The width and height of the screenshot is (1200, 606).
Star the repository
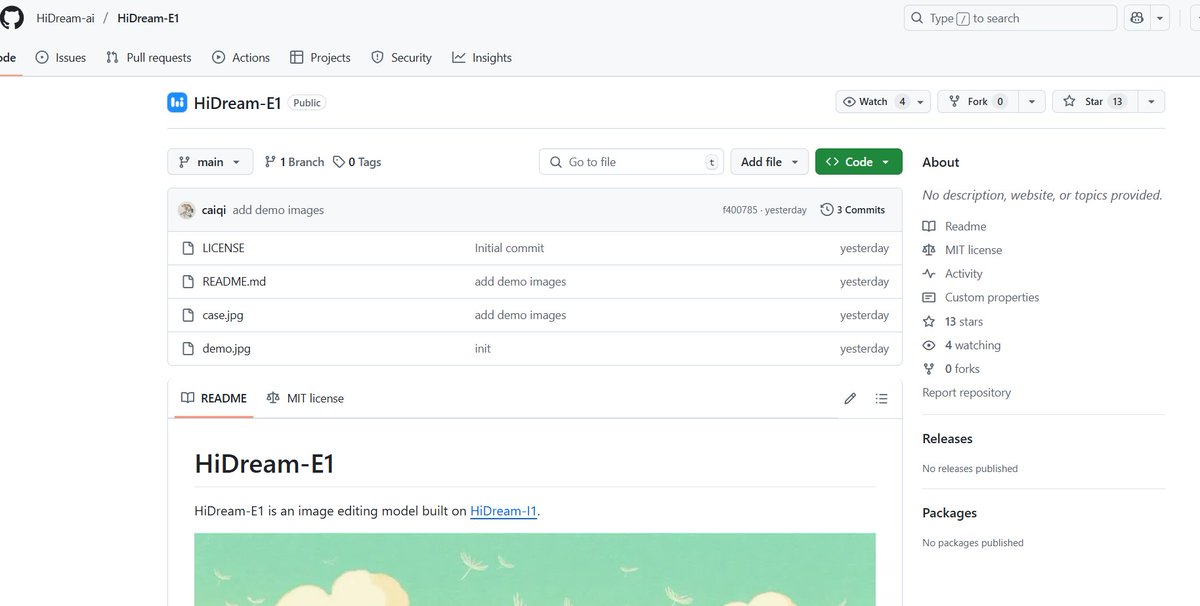tap(1093, 102)
